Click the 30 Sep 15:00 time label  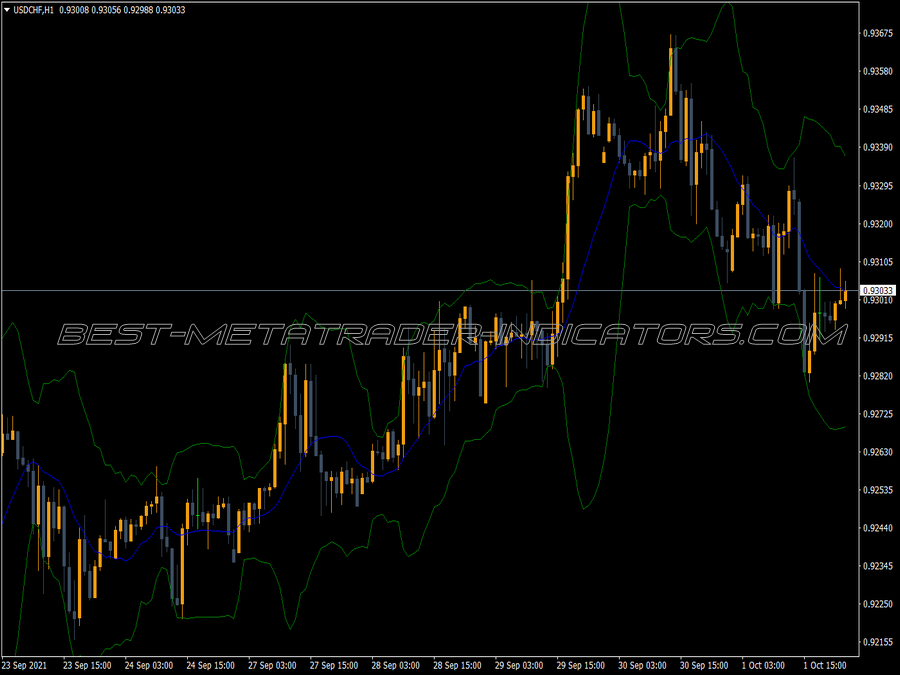click(x=704, y=665)
